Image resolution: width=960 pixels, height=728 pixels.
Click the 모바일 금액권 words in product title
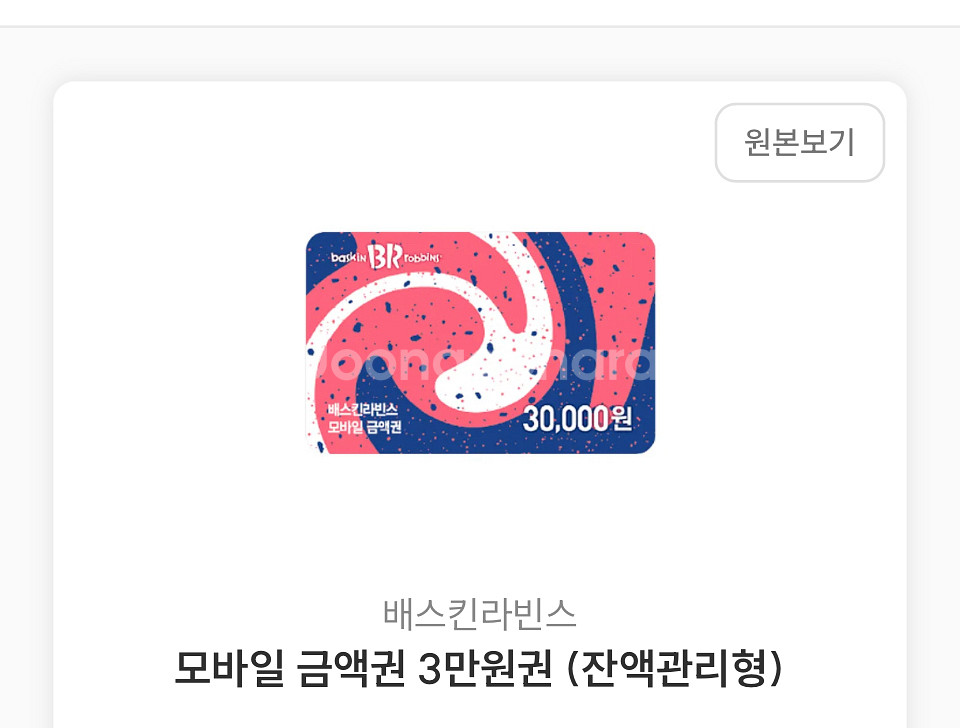point(290,668)
